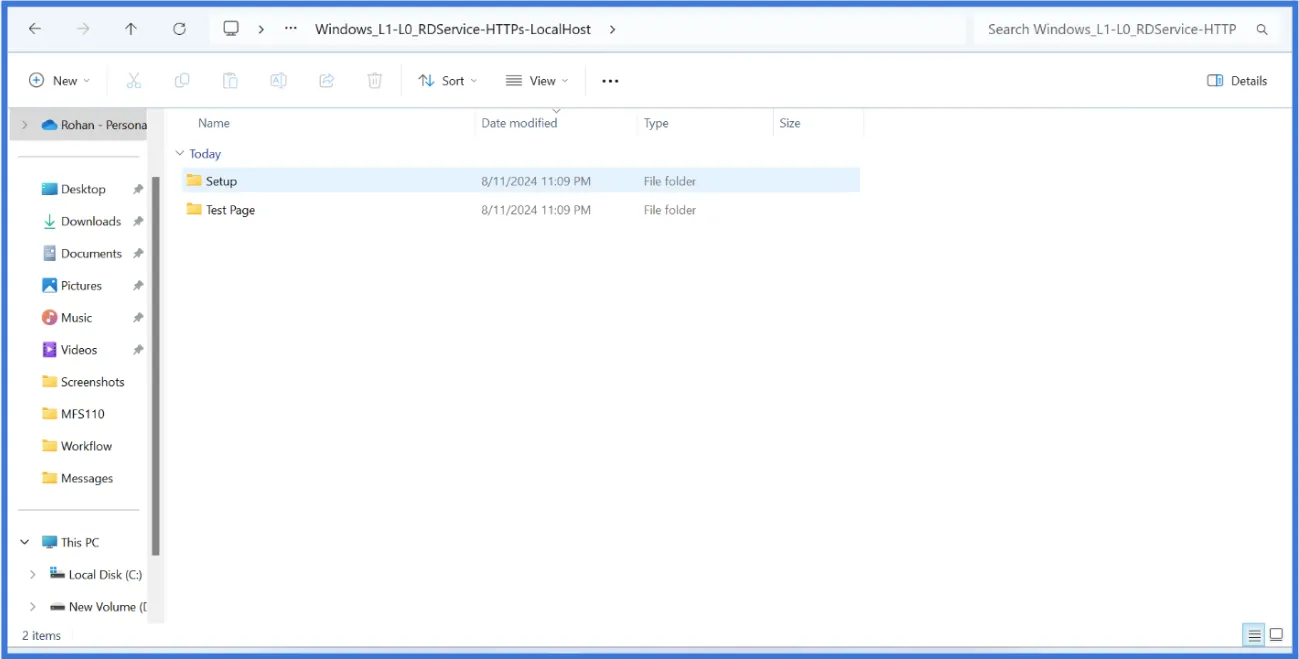Switch to large thumbnails view icon
The height and width of the screenshot is (659, 1299).
point(1276,635)
